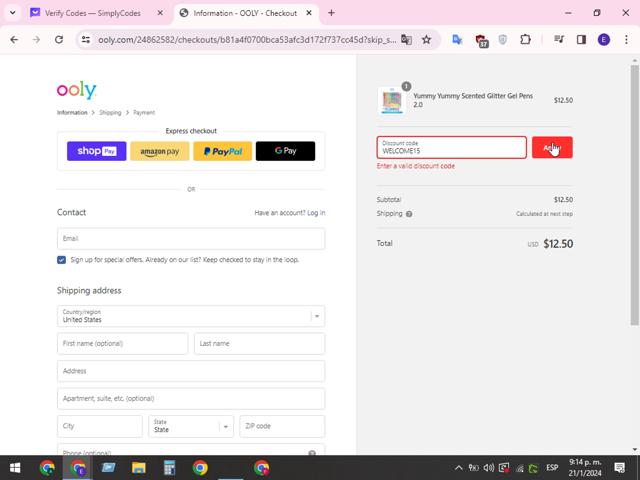Focus the Email field
Screen dimensions: 640x480
[191, 239]
